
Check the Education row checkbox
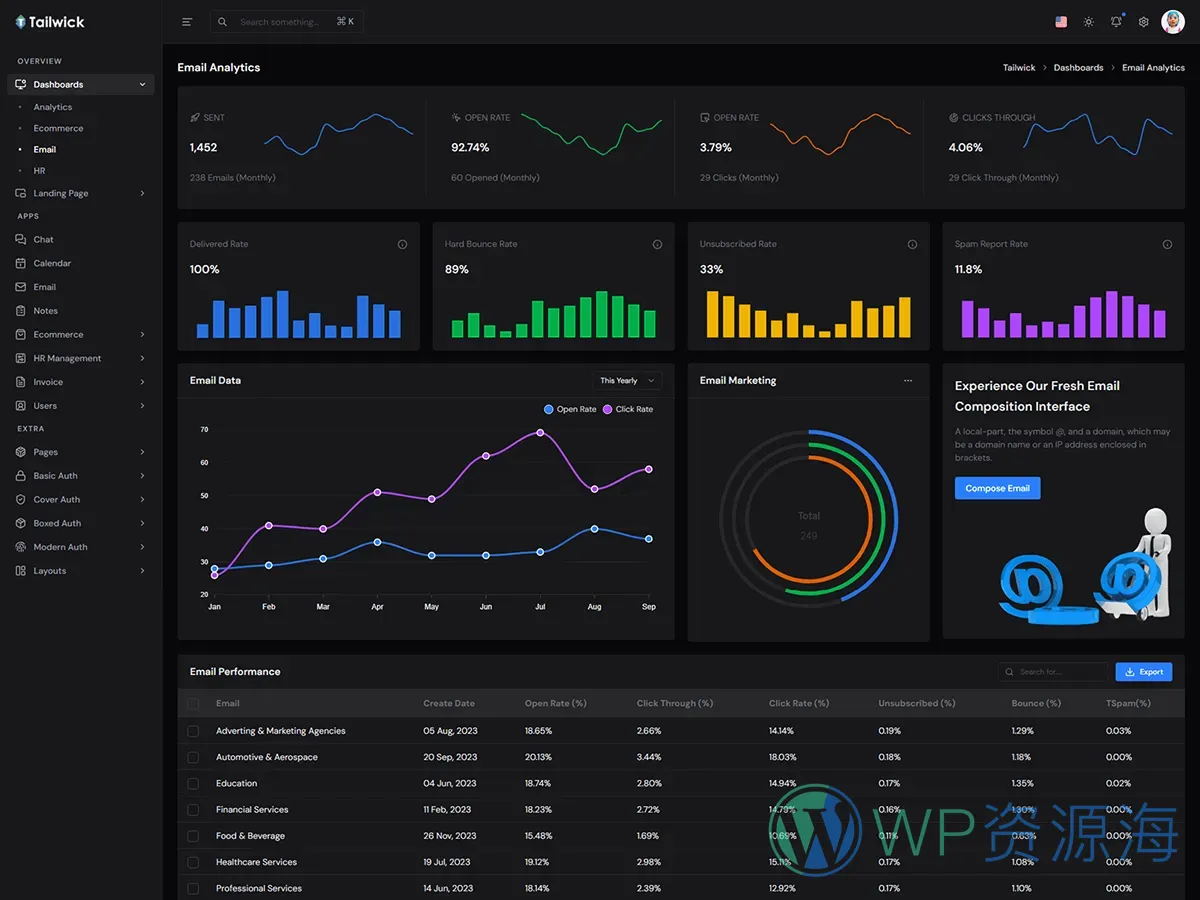coord(193,784)
